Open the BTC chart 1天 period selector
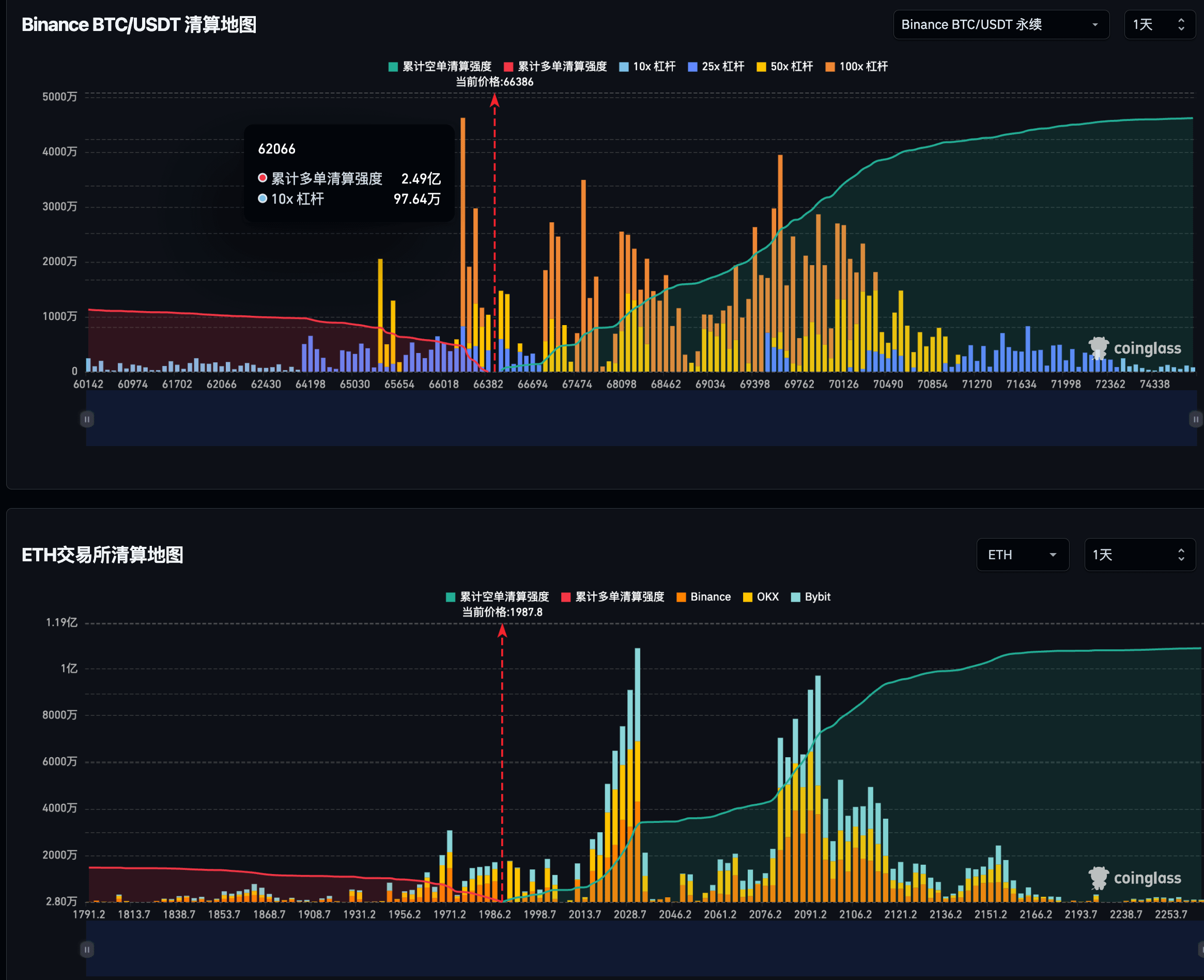1204x980 pixels. [1159, 25]
